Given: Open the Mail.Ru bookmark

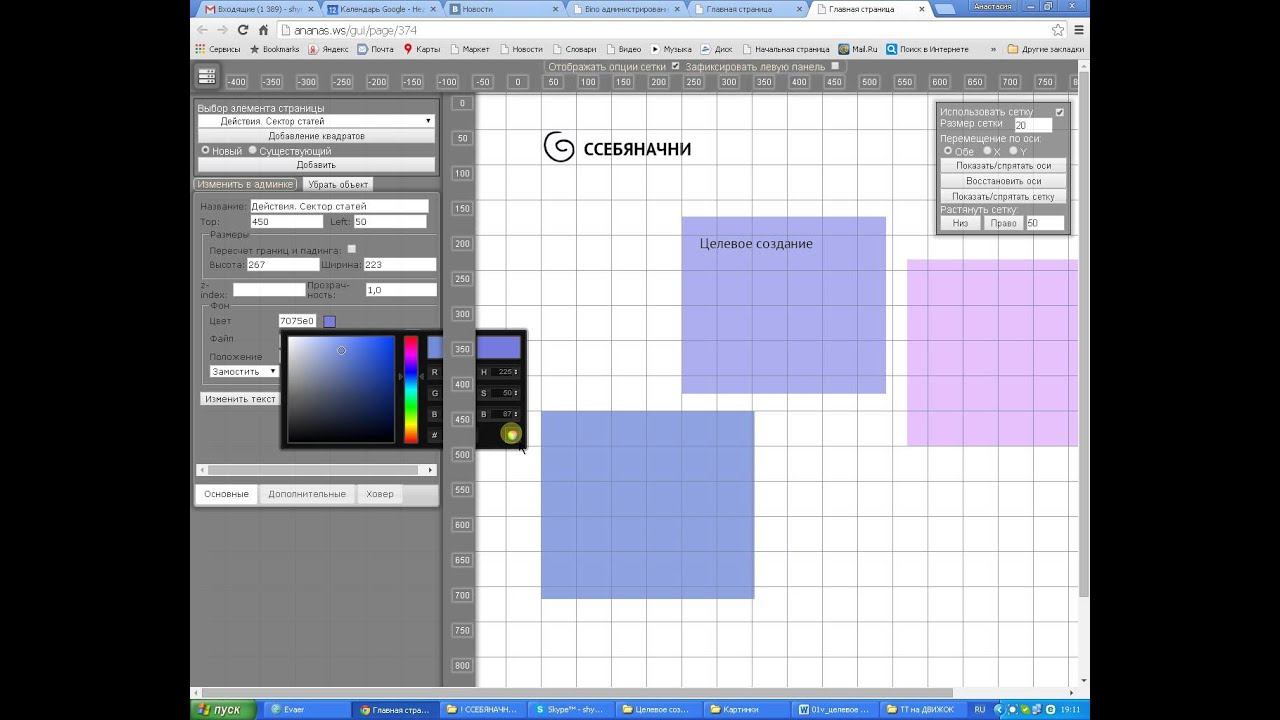Looking at the screenshot, I should point(857,49).
